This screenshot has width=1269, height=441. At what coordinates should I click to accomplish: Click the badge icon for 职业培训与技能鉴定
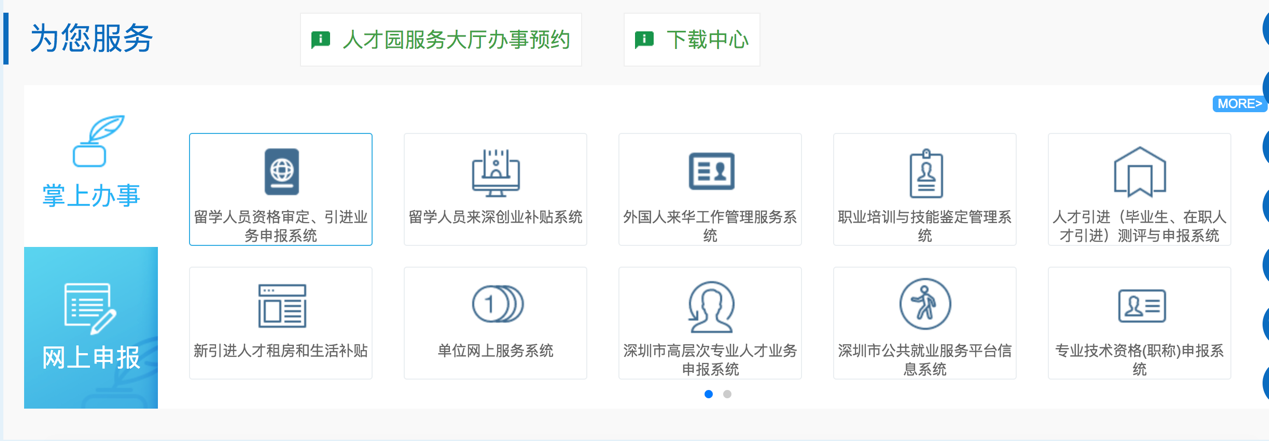pos(925,173)
